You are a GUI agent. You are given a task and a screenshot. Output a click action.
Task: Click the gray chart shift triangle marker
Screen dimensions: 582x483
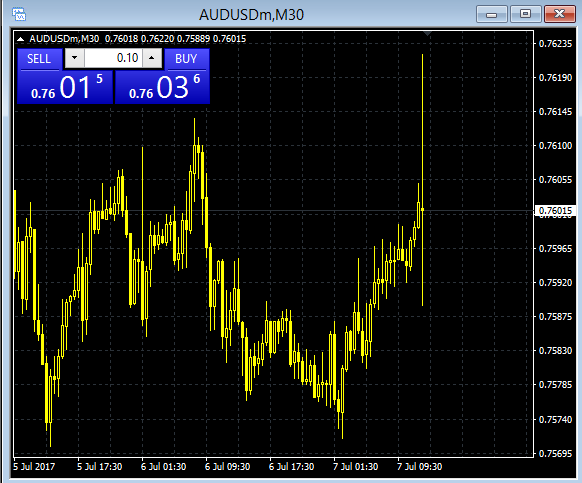[x=427, y=34]
